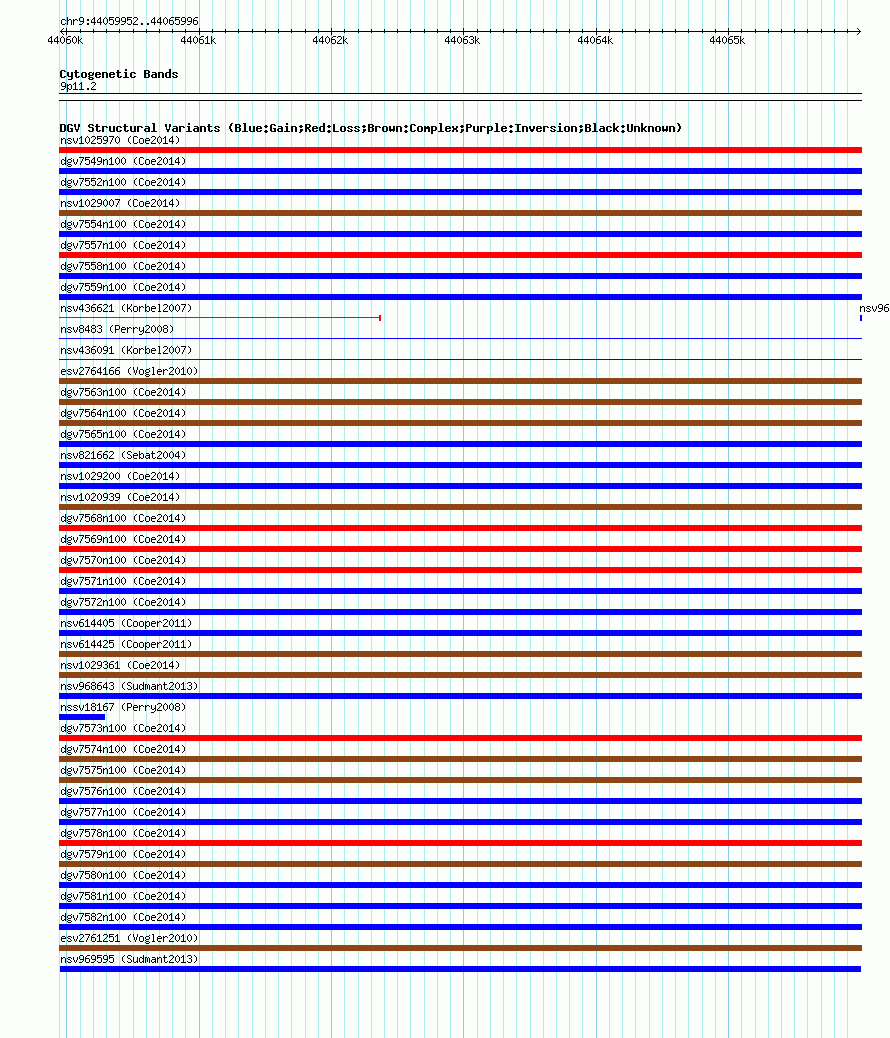Select the dgv7557n100 (Coe2014) label
This screenshot has height=1038, width=890.
123,246
